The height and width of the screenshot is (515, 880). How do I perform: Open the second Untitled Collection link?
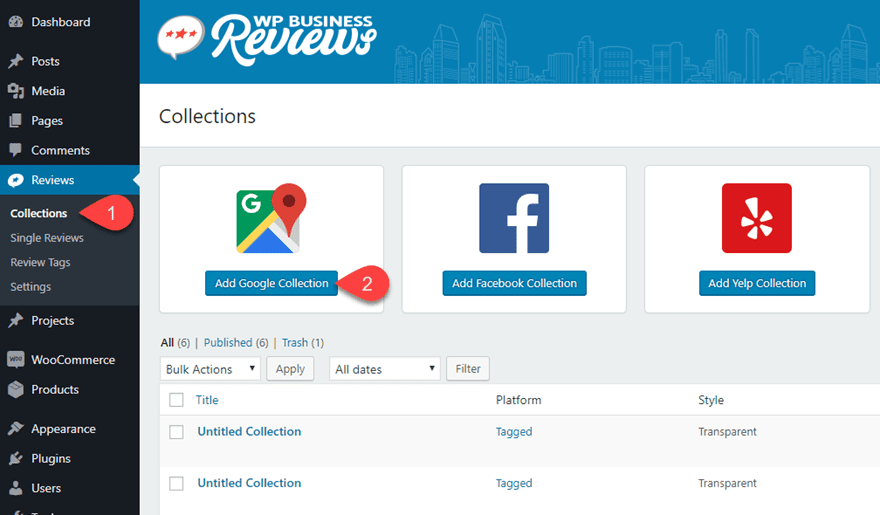pos(249,483)
